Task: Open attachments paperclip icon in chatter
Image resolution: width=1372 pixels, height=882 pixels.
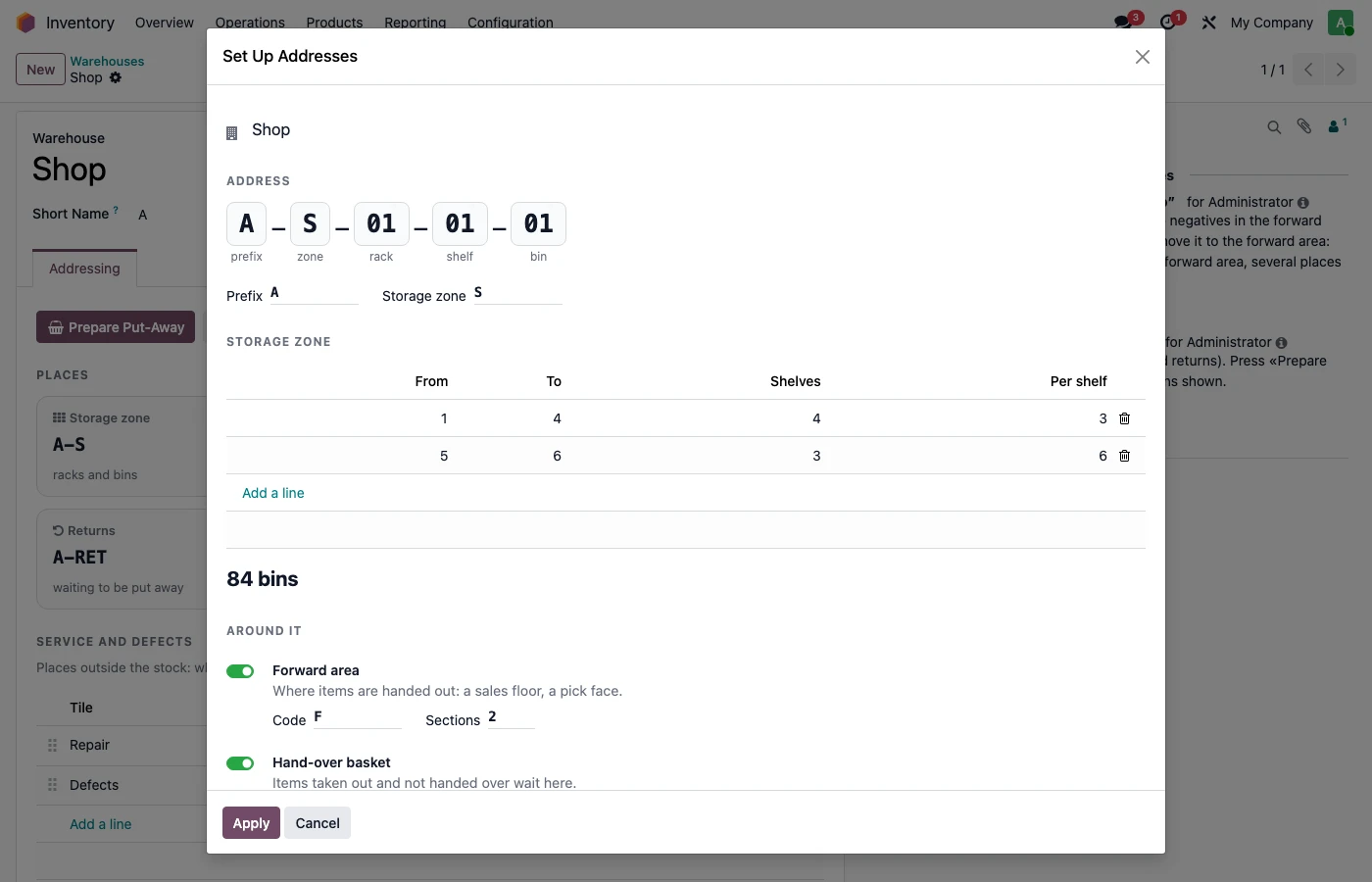Action: pyautogui.click(x=1304, y=126)
